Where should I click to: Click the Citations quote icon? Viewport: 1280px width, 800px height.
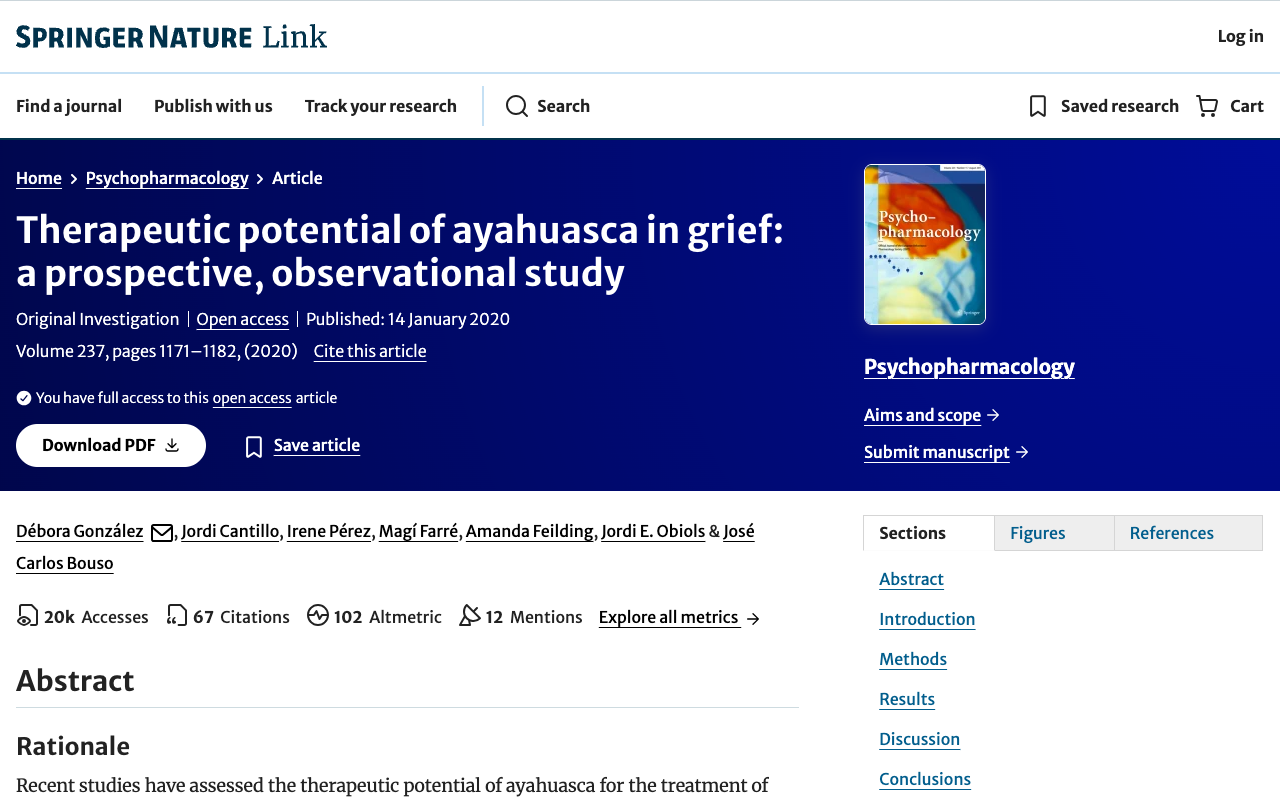[x=177, y=616]
